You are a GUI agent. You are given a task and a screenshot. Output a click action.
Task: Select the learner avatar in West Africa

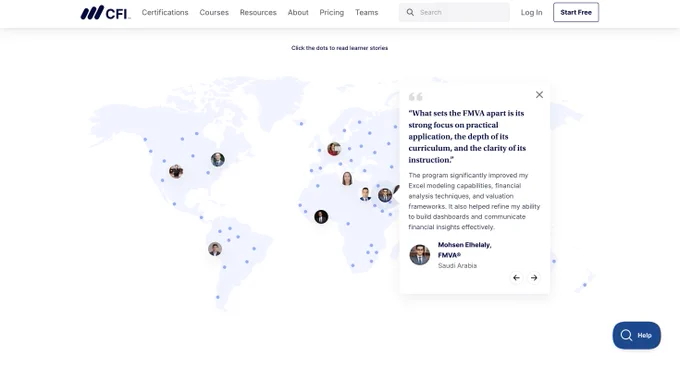pos(321,216)
